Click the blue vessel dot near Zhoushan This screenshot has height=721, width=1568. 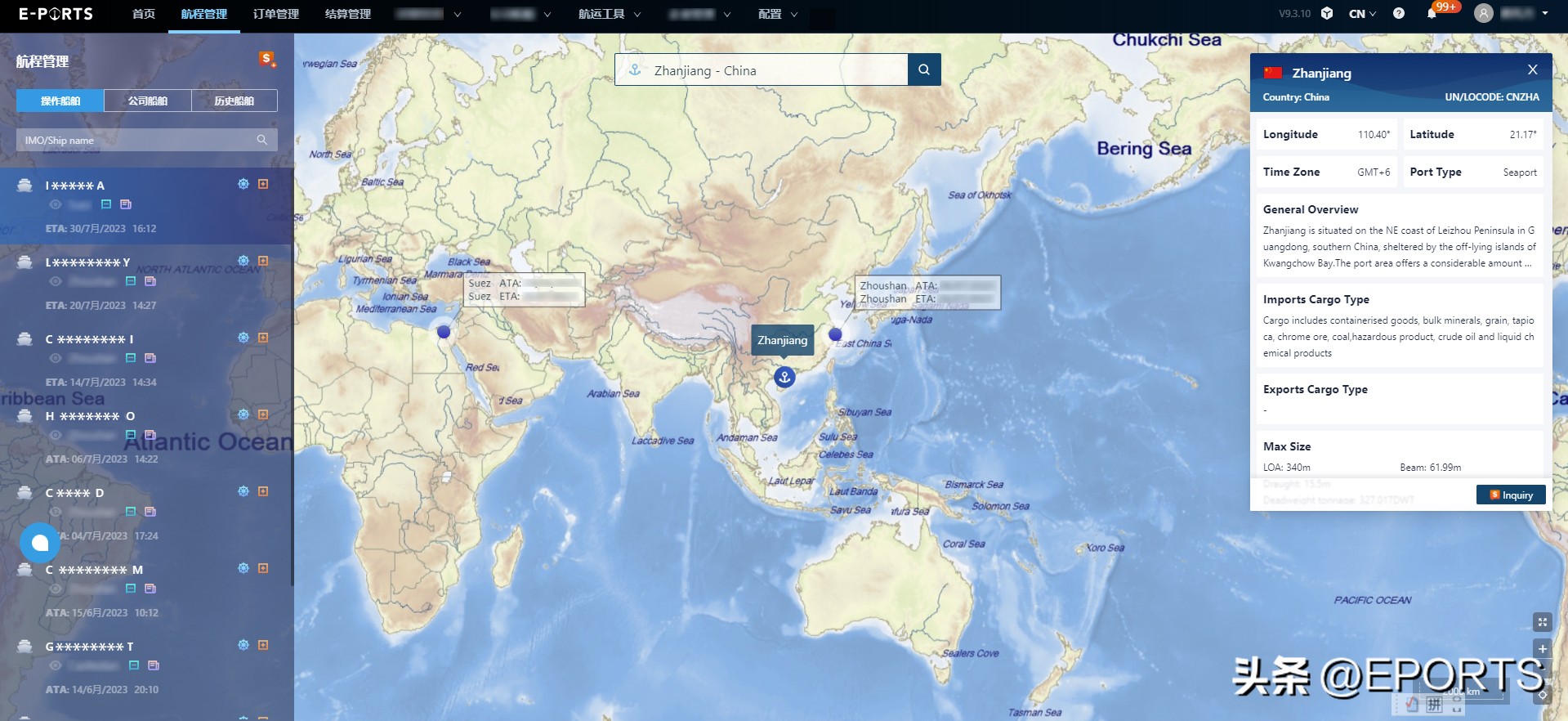click(835, 334)
